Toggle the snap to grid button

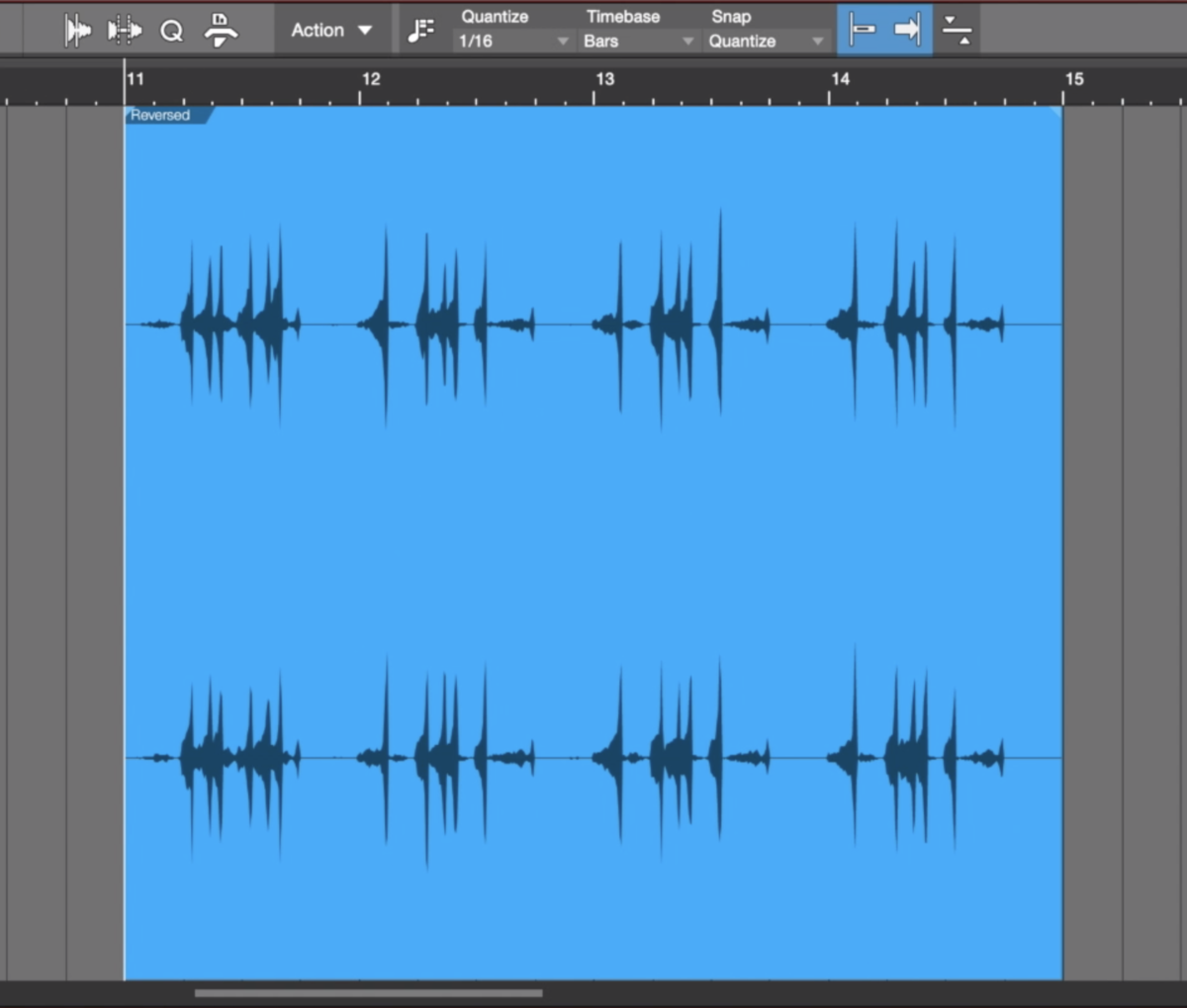point(862,30)
